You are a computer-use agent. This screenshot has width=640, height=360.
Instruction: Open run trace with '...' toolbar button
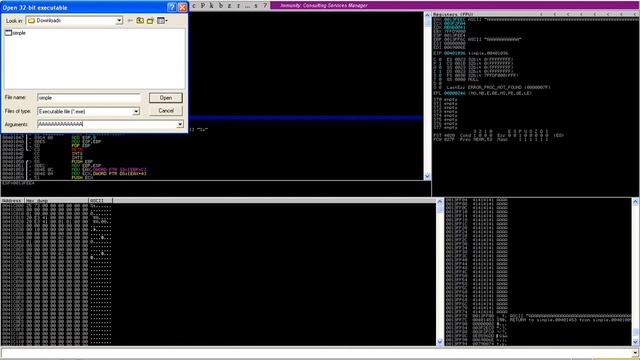click(x=247, y=5)
